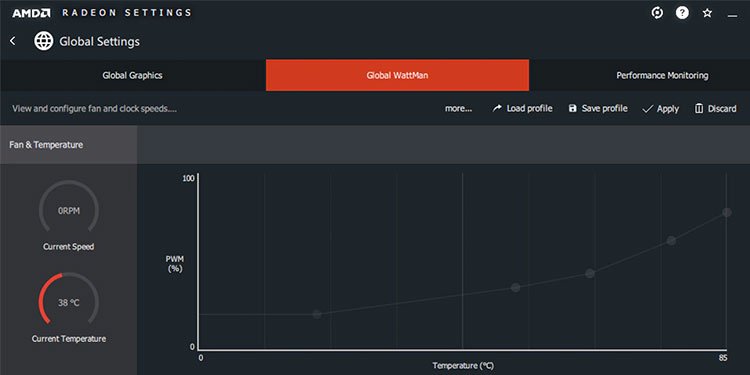This screenshot has height=375, width=750.
Task: Select the Global WattMan tab
Action: tap(397, 75)
